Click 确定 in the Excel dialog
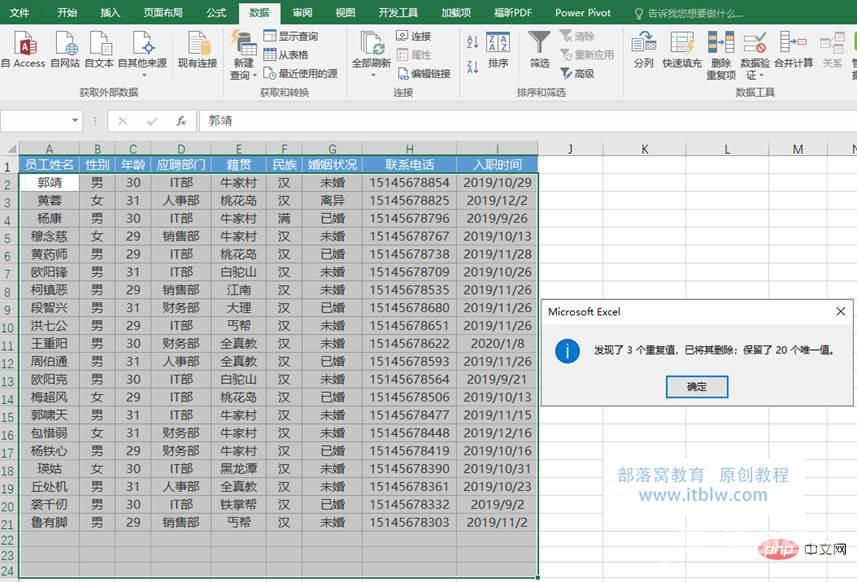 tap(696, 386)
